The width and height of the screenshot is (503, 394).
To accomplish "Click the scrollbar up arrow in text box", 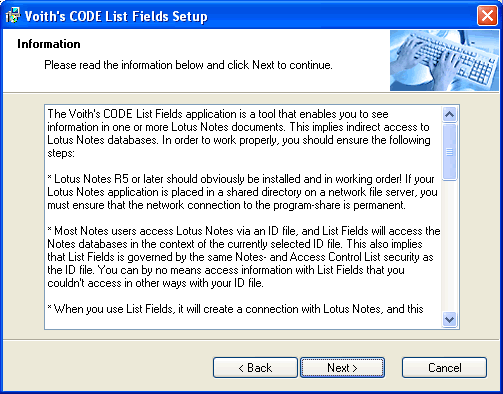I will coord(449,115).
